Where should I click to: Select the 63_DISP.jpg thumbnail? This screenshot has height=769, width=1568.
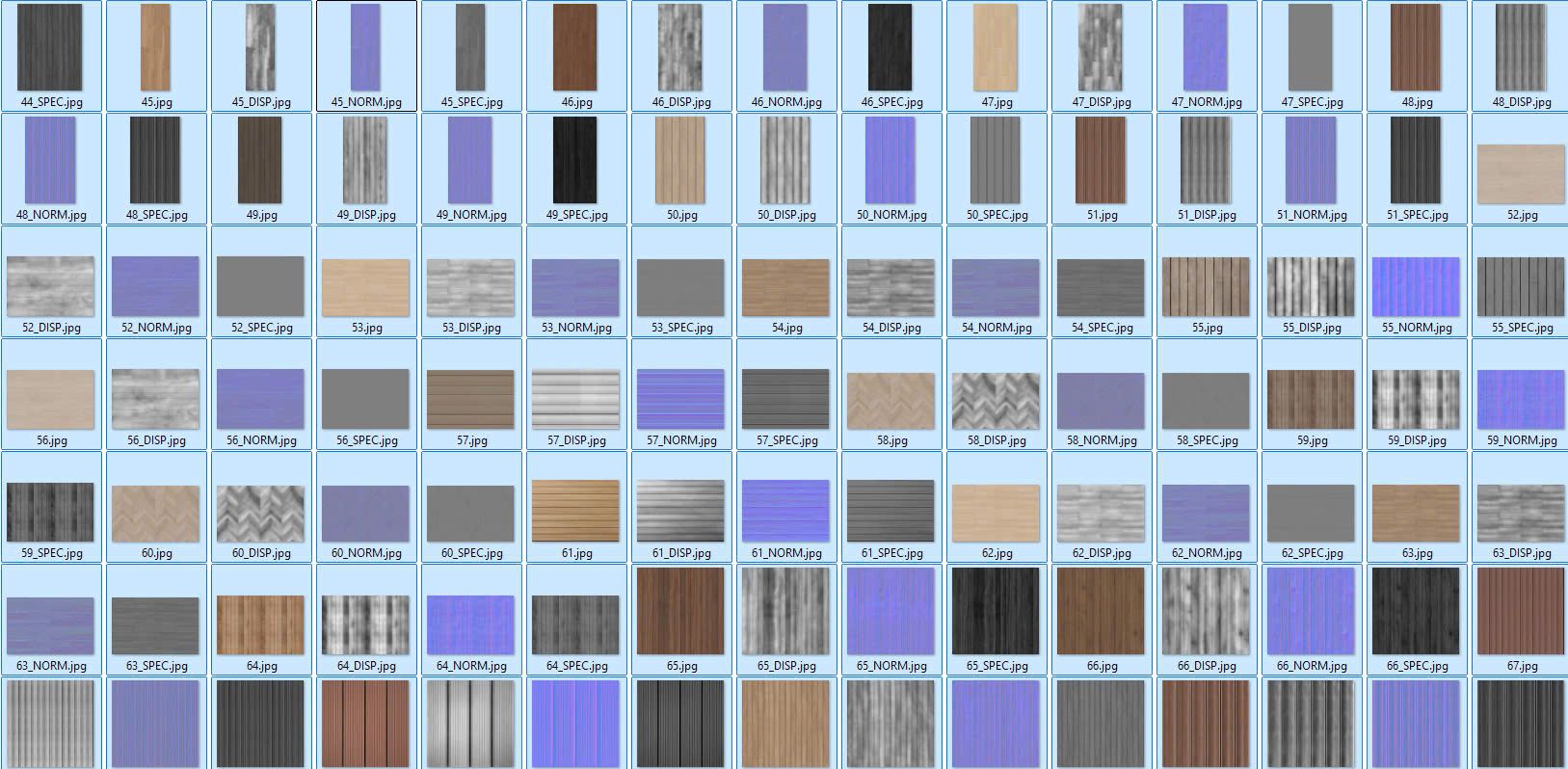(1522, 514)
